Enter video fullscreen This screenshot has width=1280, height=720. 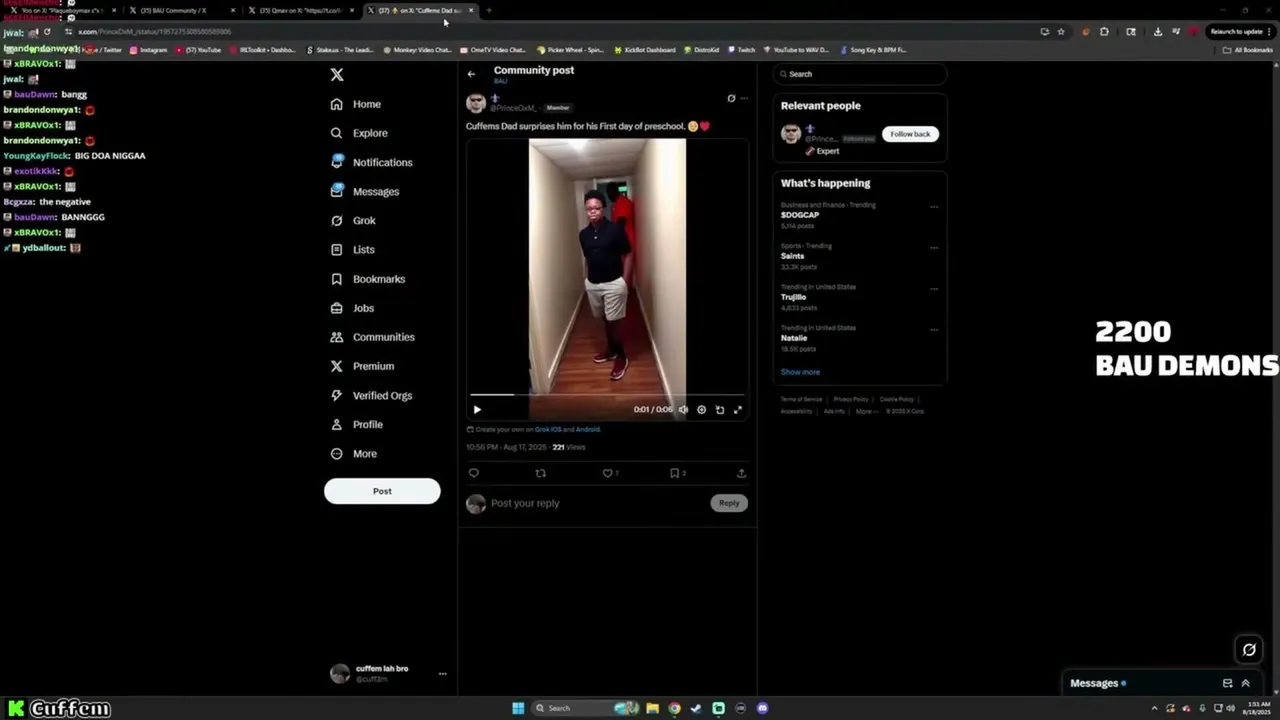738,409
